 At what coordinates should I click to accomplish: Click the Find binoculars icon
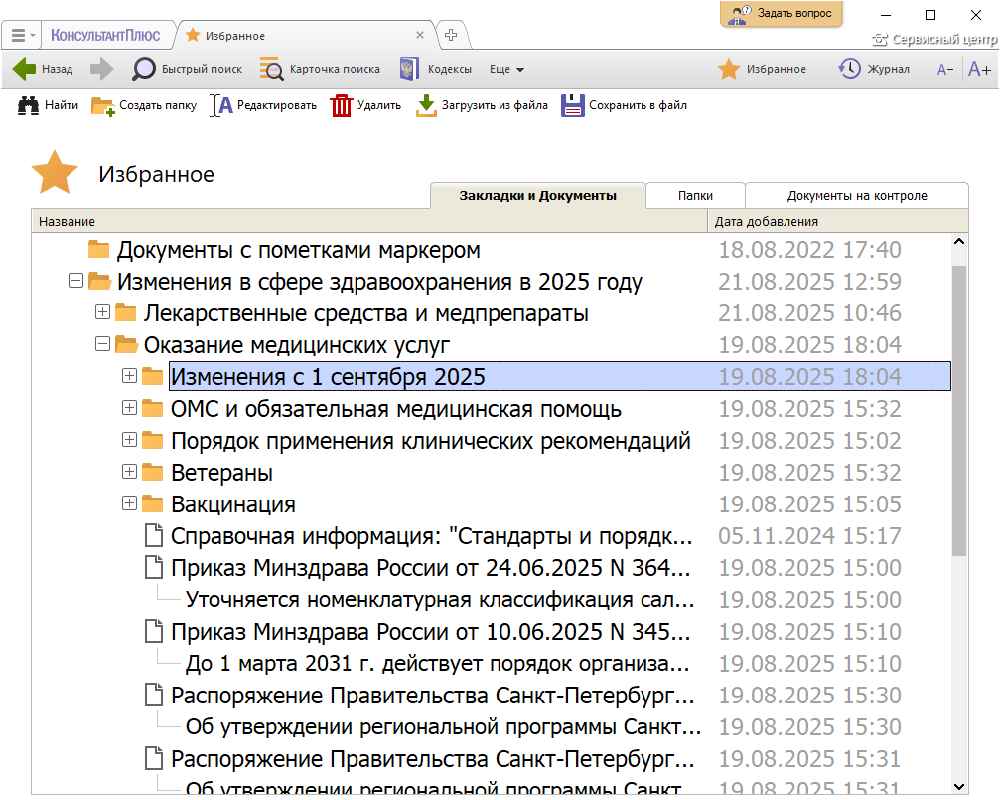pos(29,105)
